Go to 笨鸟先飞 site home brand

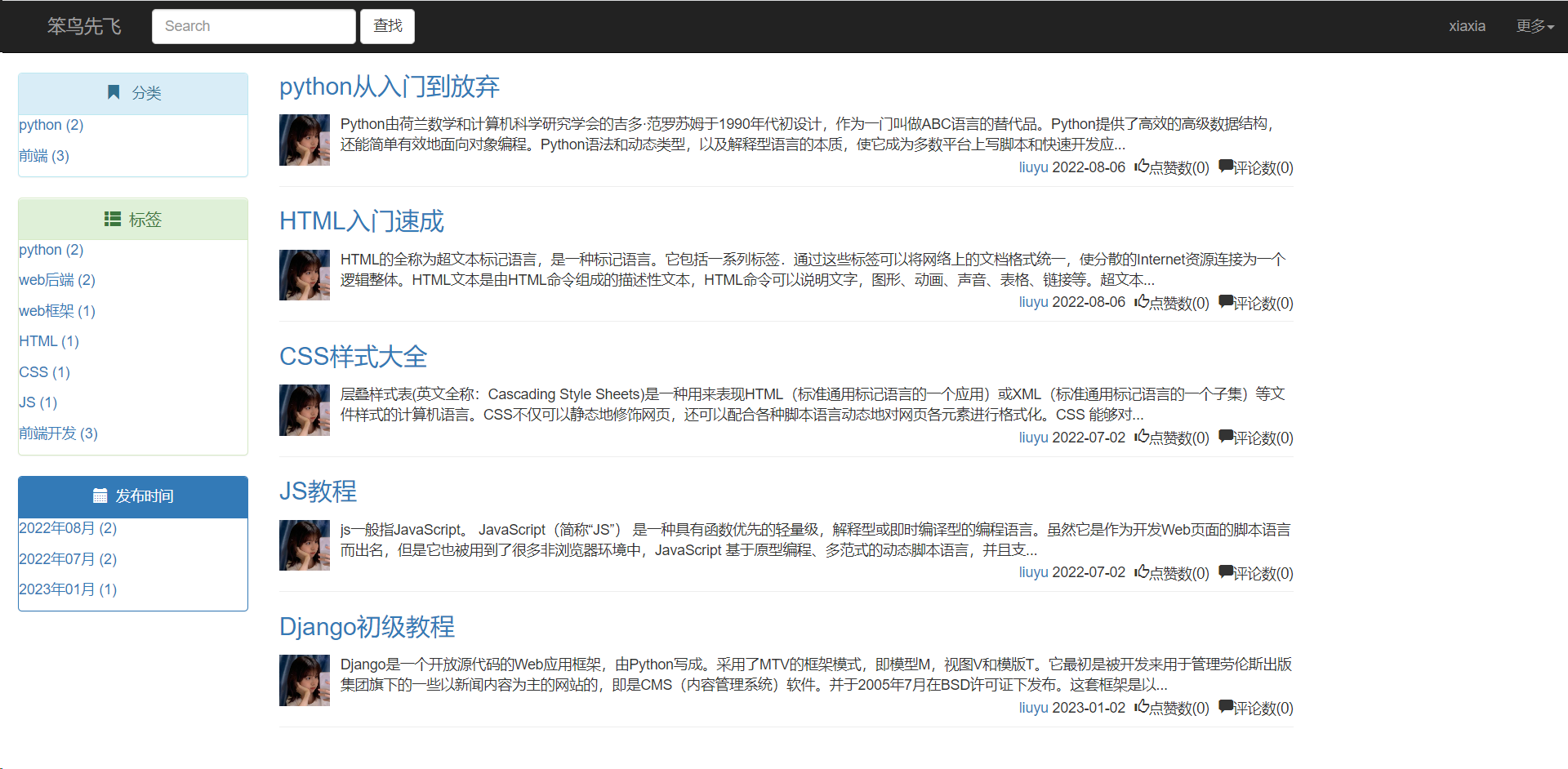(x=84, y=26)
